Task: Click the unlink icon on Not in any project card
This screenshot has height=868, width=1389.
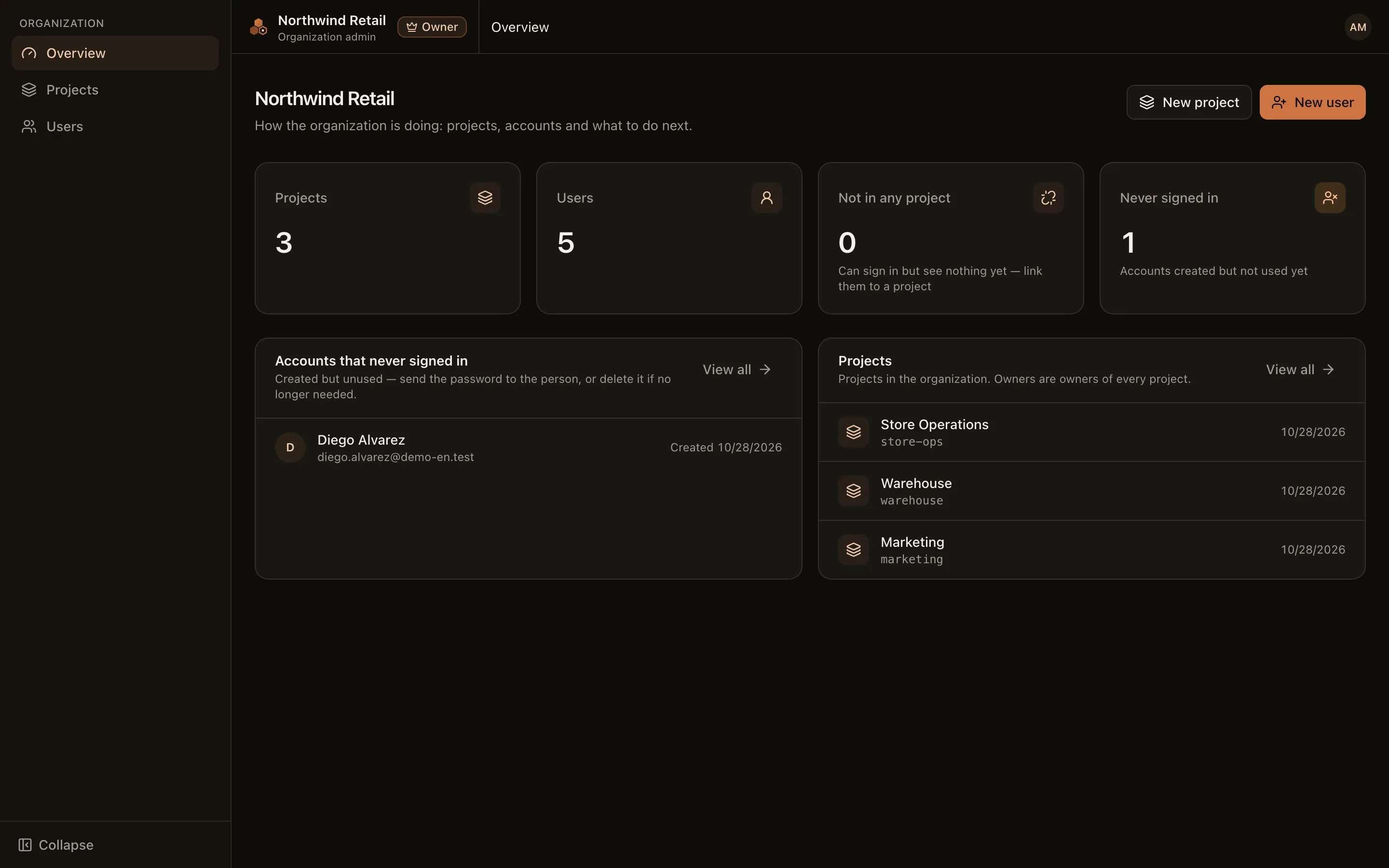Action: (1048, 198)
